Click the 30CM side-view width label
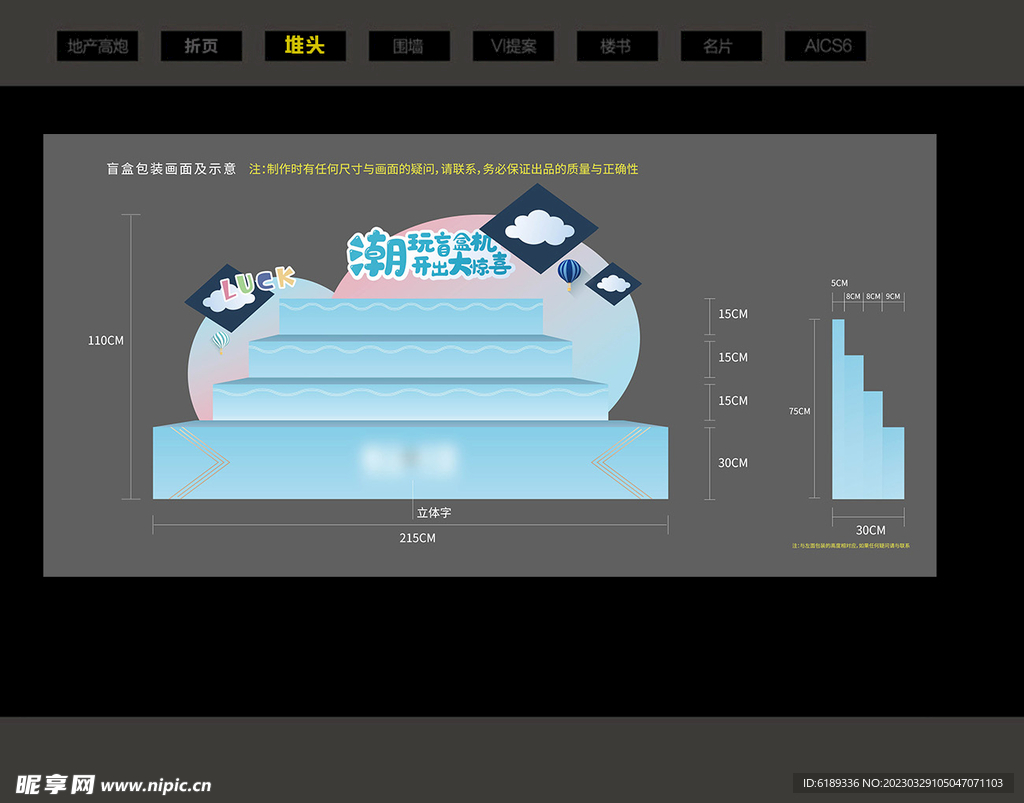1024x803 pixels. point(871,530)
